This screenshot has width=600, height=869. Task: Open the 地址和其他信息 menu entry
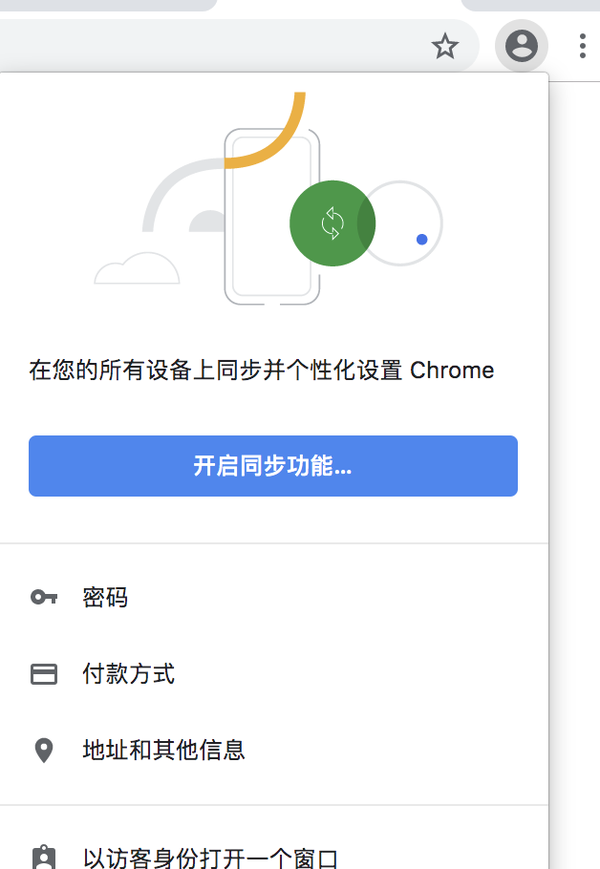pos(164,750)
